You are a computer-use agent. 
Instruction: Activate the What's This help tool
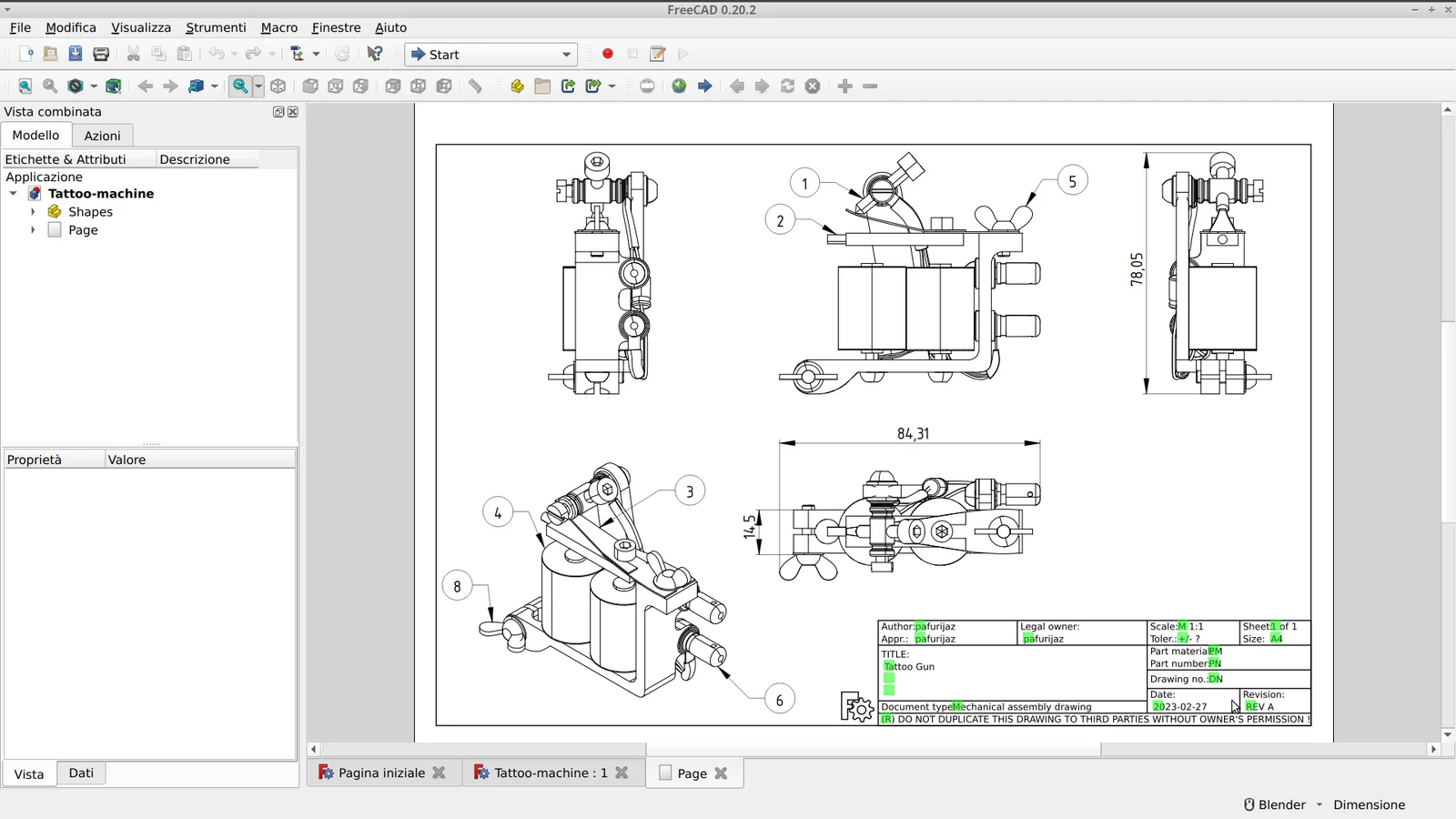(375, 54)
